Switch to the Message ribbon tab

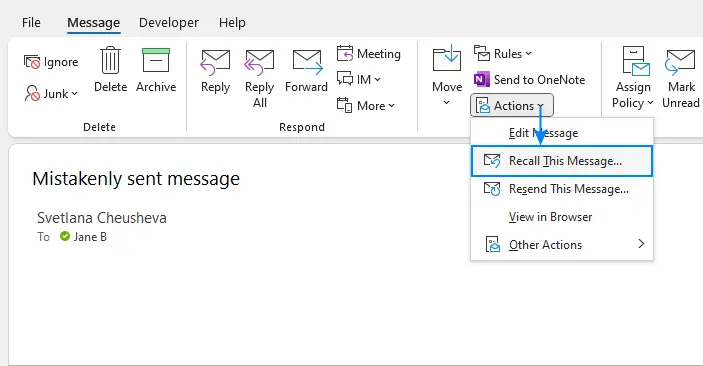94,22
